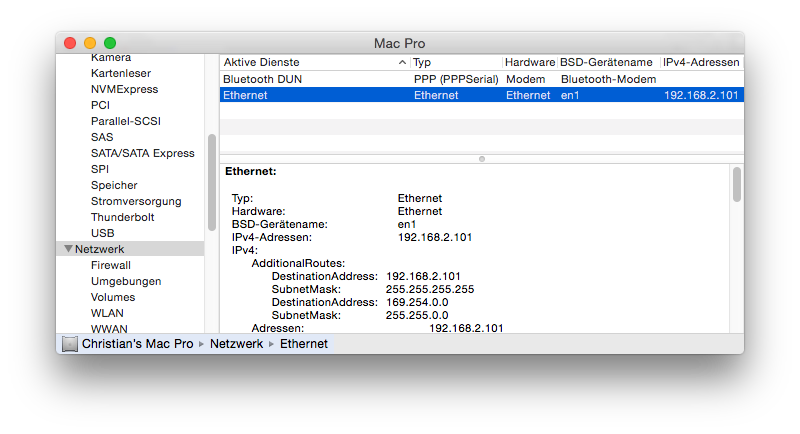Open Thunderbolt section
800x434 pixels.
pos(122,217)
